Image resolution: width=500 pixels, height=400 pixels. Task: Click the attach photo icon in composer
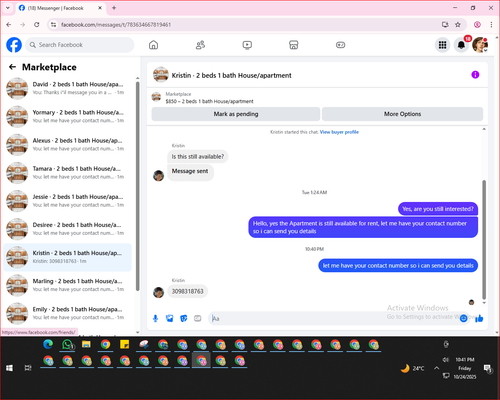coord(170,319)
